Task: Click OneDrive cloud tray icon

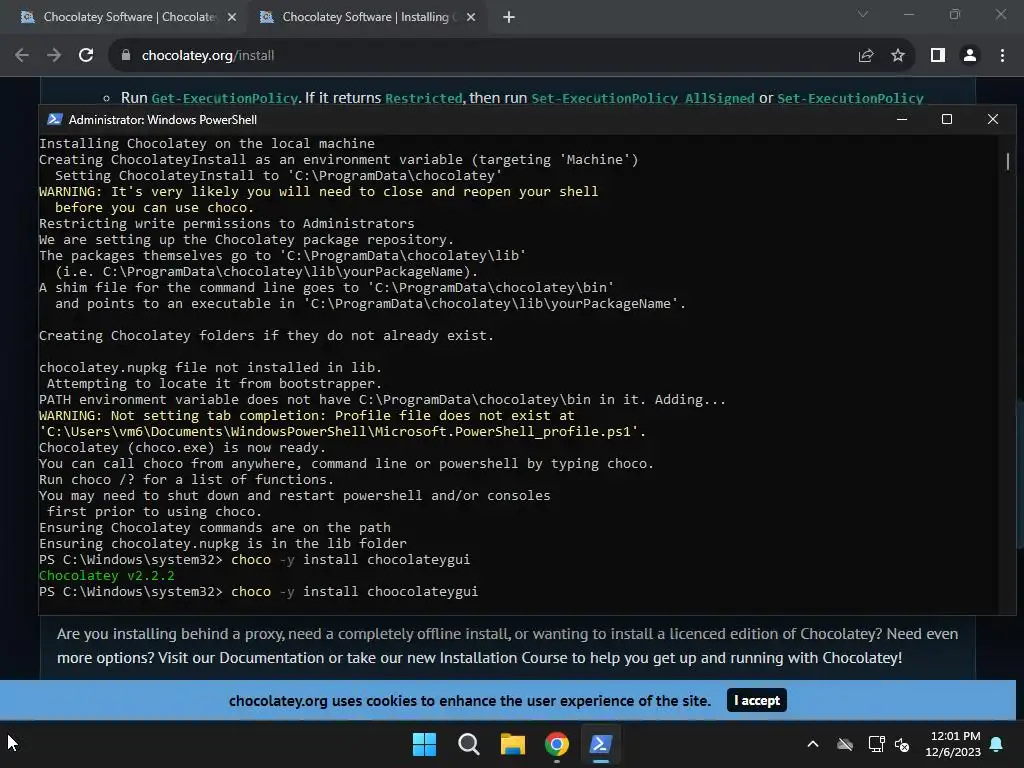Action: pos(844,744)
